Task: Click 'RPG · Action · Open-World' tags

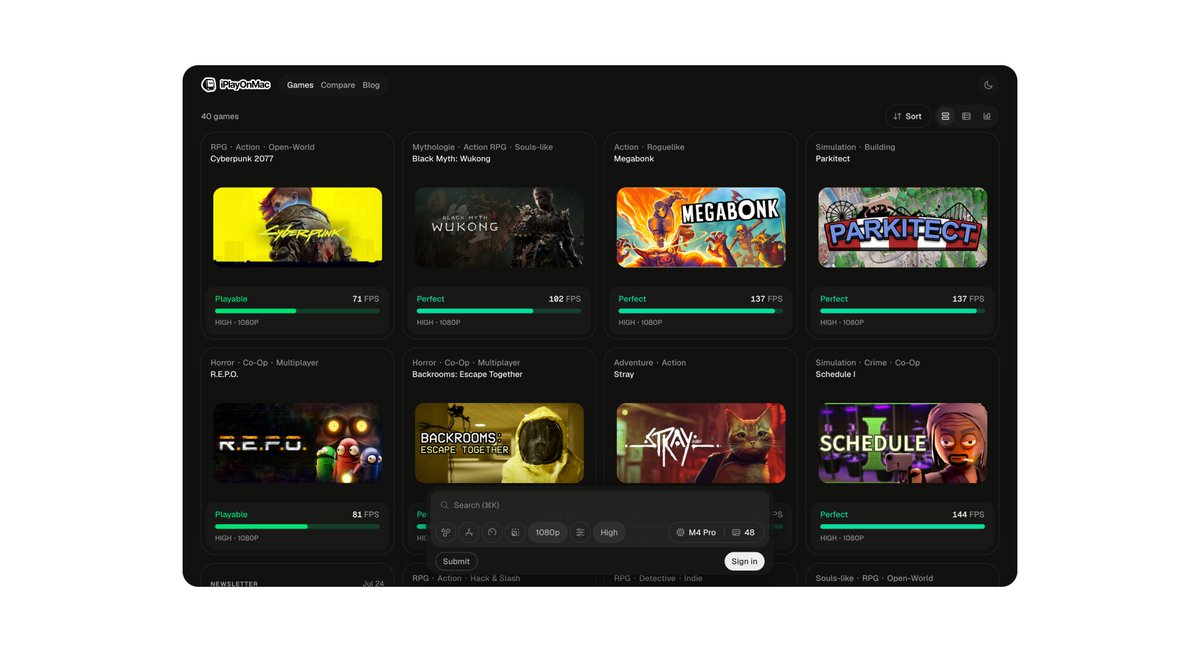Action: (x=262, y=147)
